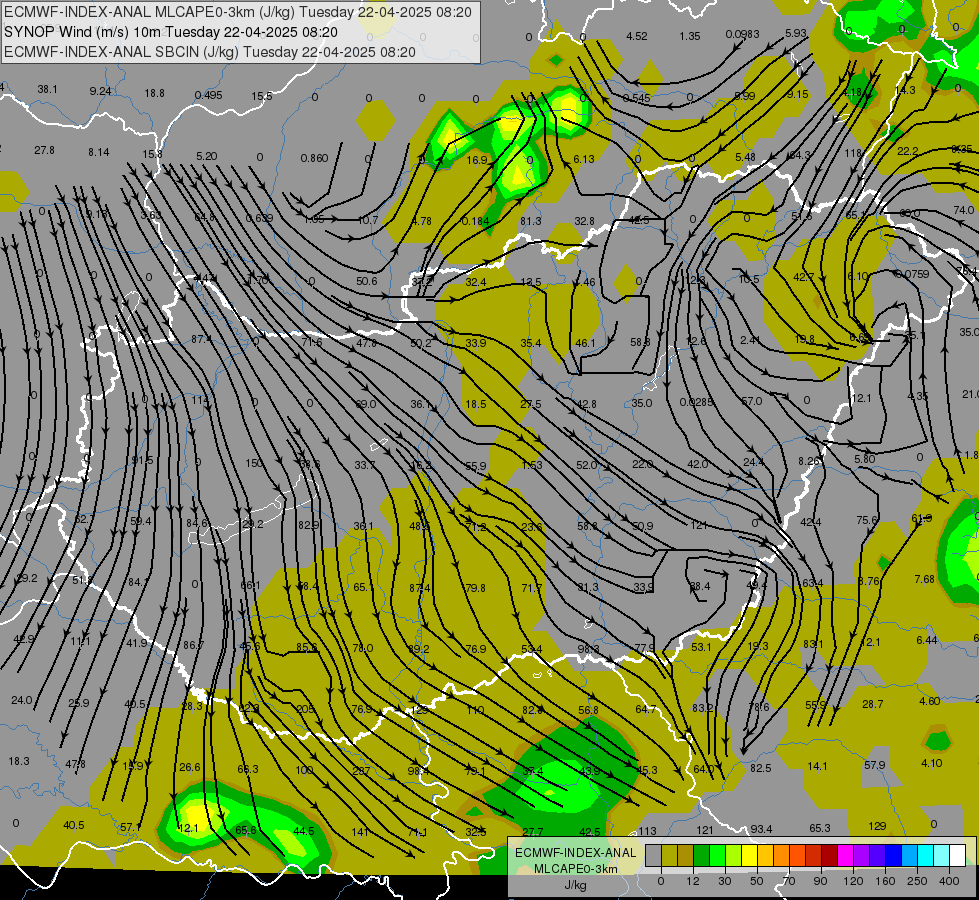The image size is (979, 900).
Task: Click the legend title ECMWF-INDEX-ANAL
Action: point(576,853)
